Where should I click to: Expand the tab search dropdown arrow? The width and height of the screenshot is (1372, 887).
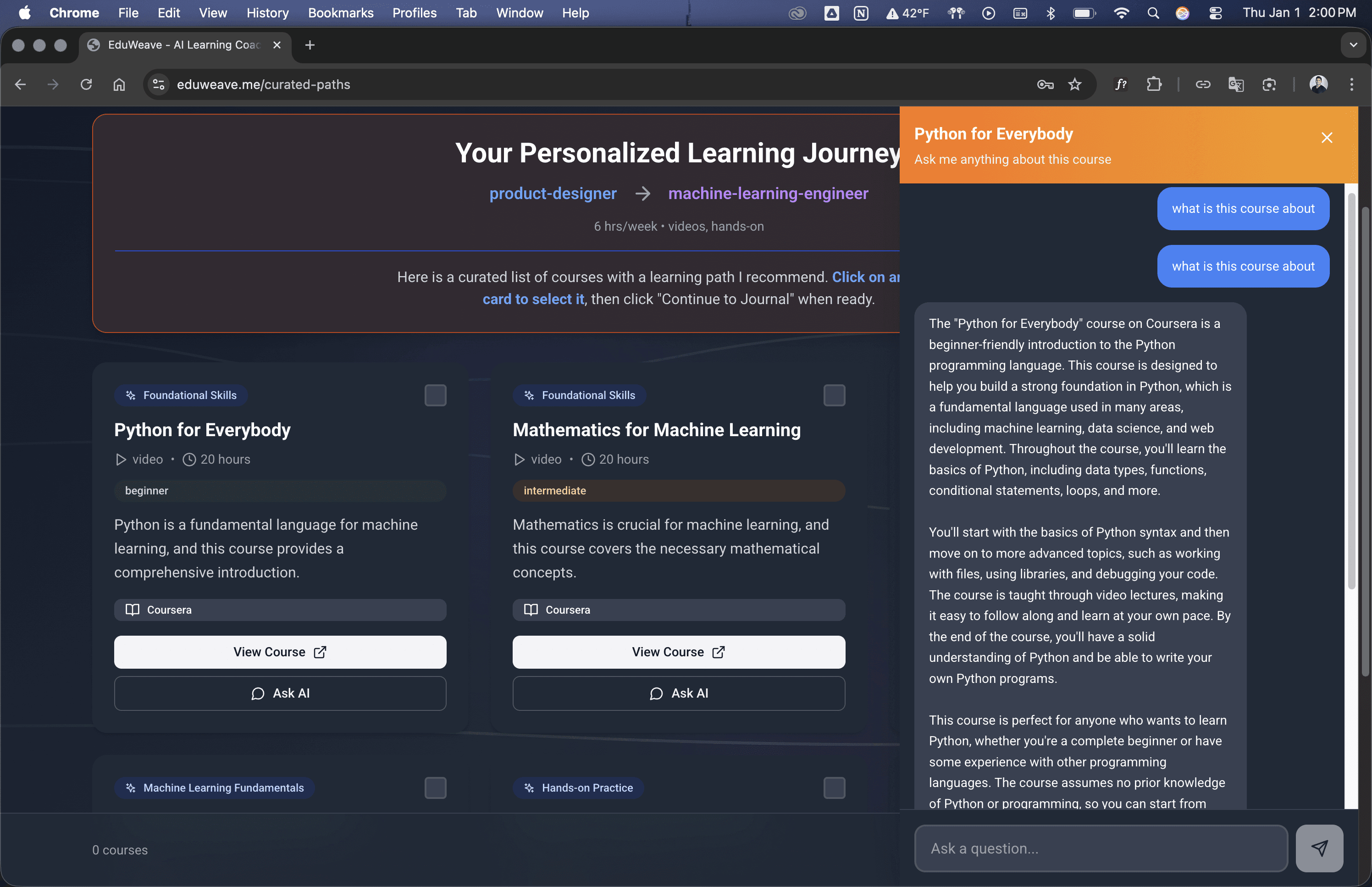tap(1353, 45)
